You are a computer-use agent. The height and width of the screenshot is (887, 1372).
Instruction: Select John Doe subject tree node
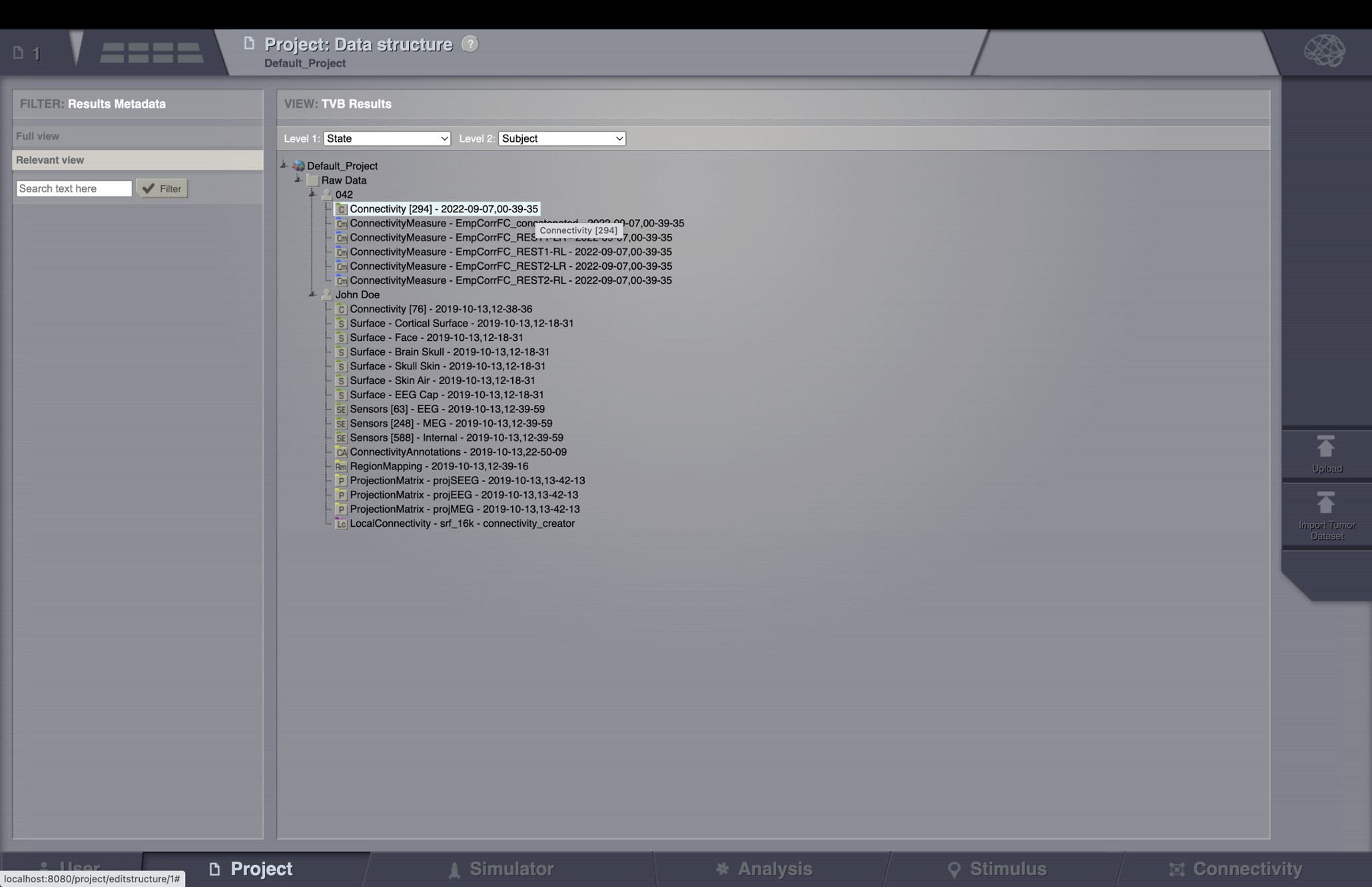tap(357, 294)
